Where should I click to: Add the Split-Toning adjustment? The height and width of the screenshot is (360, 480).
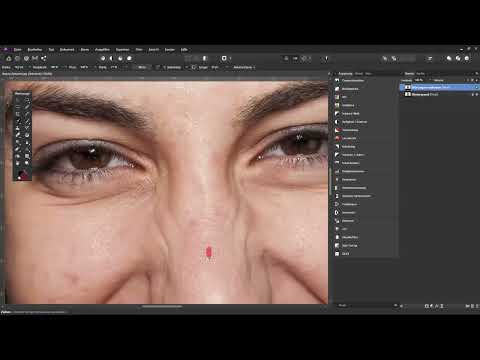coord(349,246)
